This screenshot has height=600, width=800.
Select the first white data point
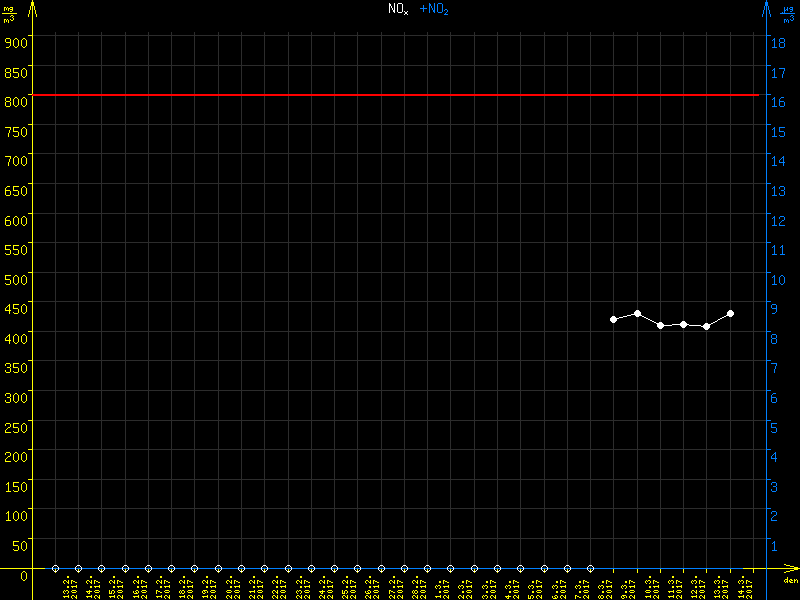tap(614, 319)
